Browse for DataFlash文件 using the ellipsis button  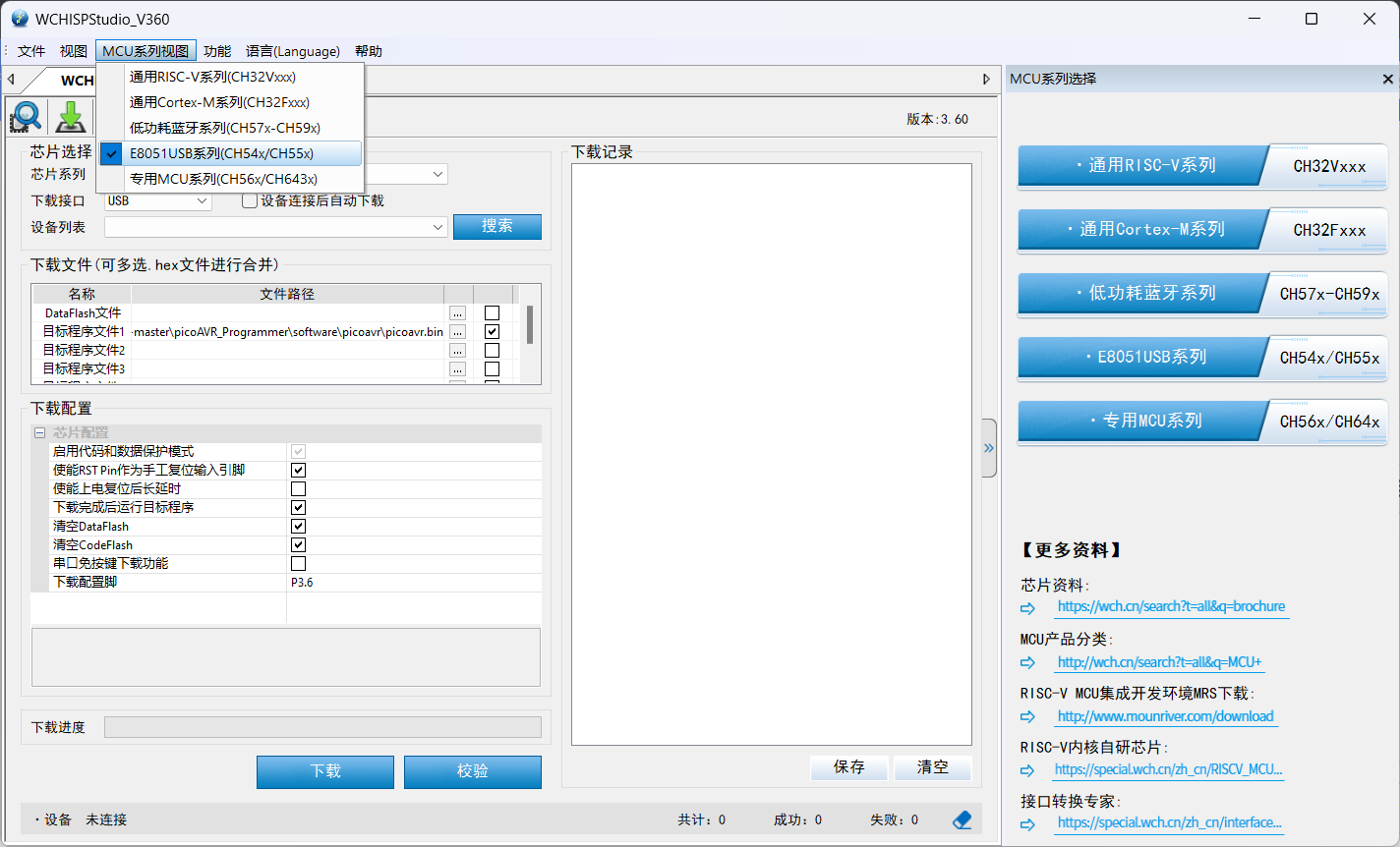pos(457,313)
